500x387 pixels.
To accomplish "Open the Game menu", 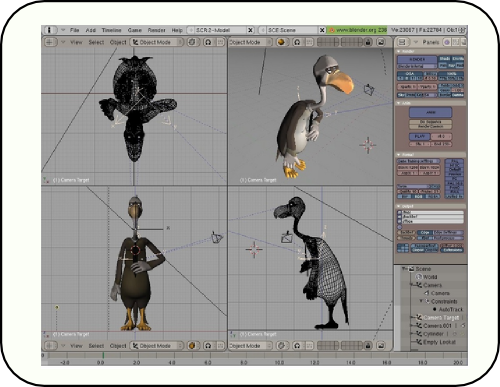I will tap(135, 30).
